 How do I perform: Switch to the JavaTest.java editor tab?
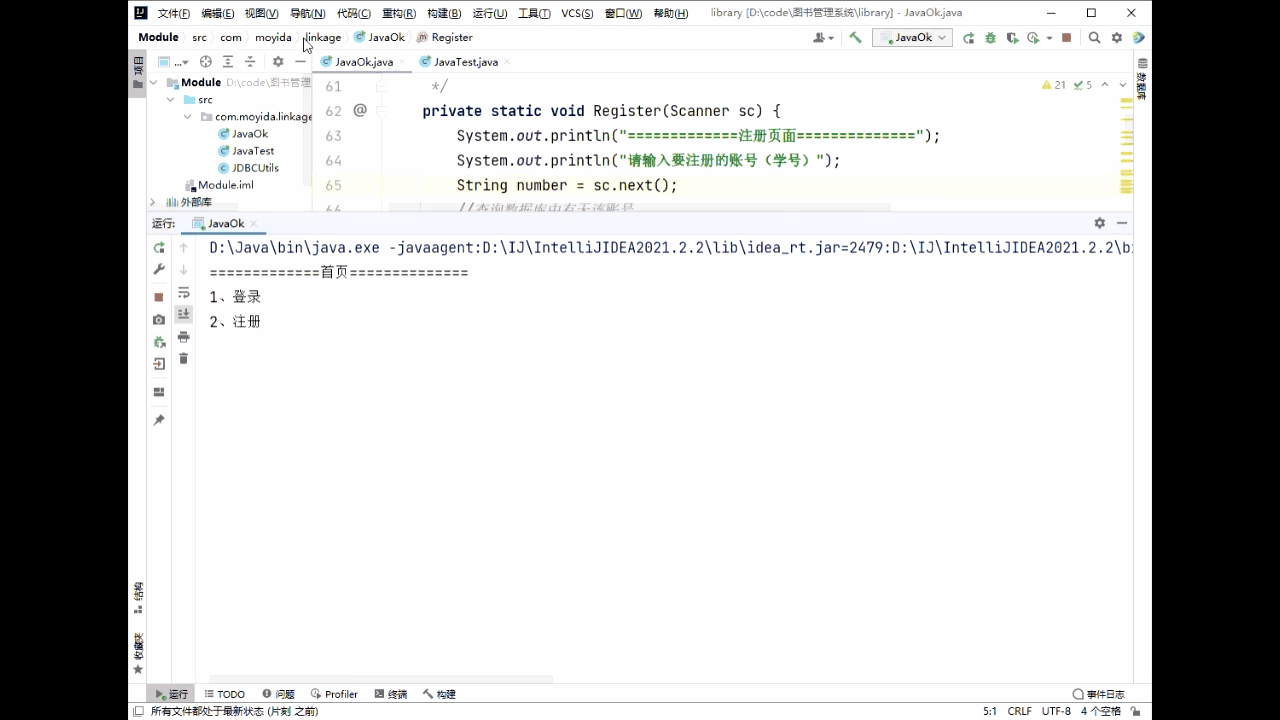459,62
